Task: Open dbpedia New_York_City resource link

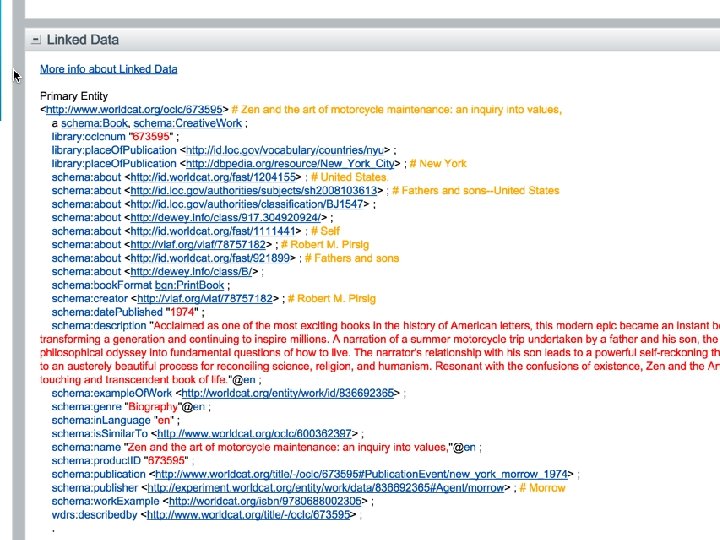Action: point(290,163)
